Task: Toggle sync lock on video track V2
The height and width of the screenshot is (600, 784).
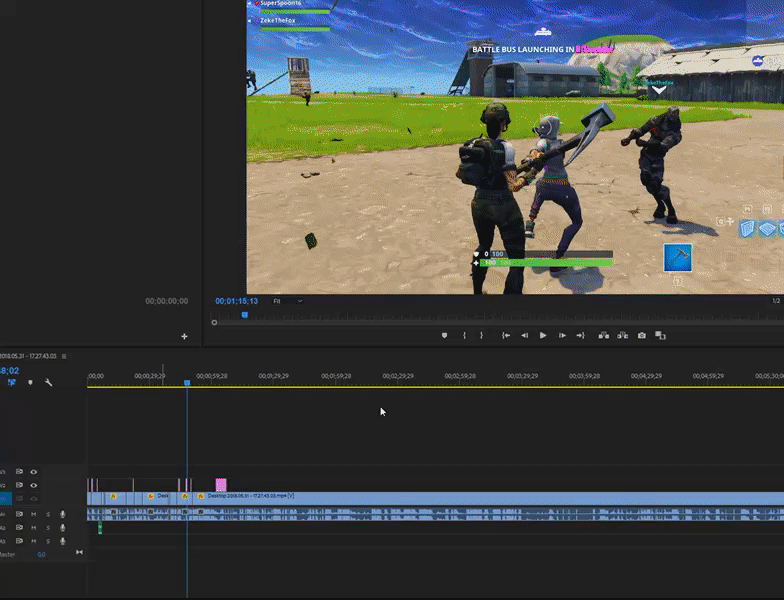Action: [x=19, y=485]
